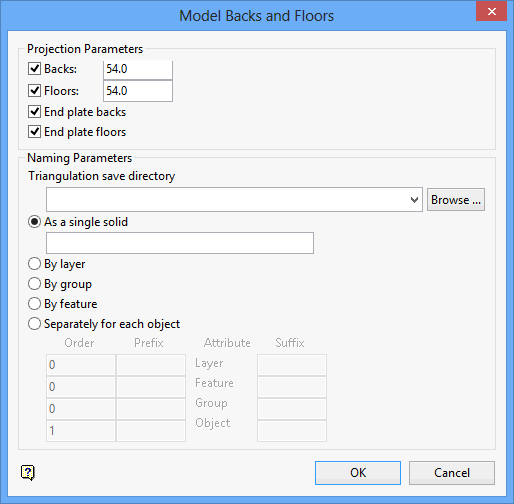Screen dimensions: 514x504
Task: Select Separately for each object
Action: [x=35, y=324]
